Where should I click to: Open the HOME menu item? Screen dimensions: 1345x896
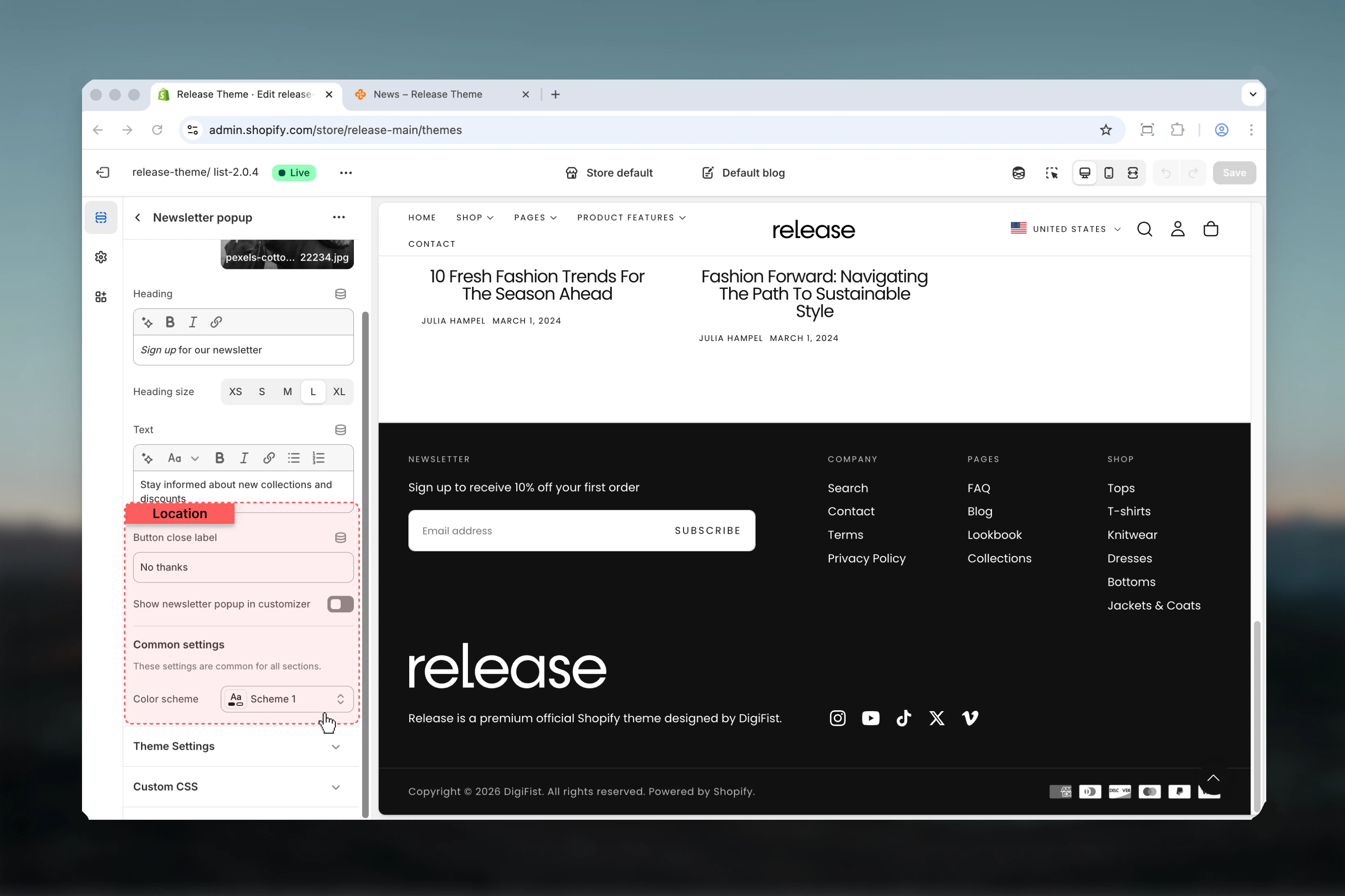pos(422,218)
